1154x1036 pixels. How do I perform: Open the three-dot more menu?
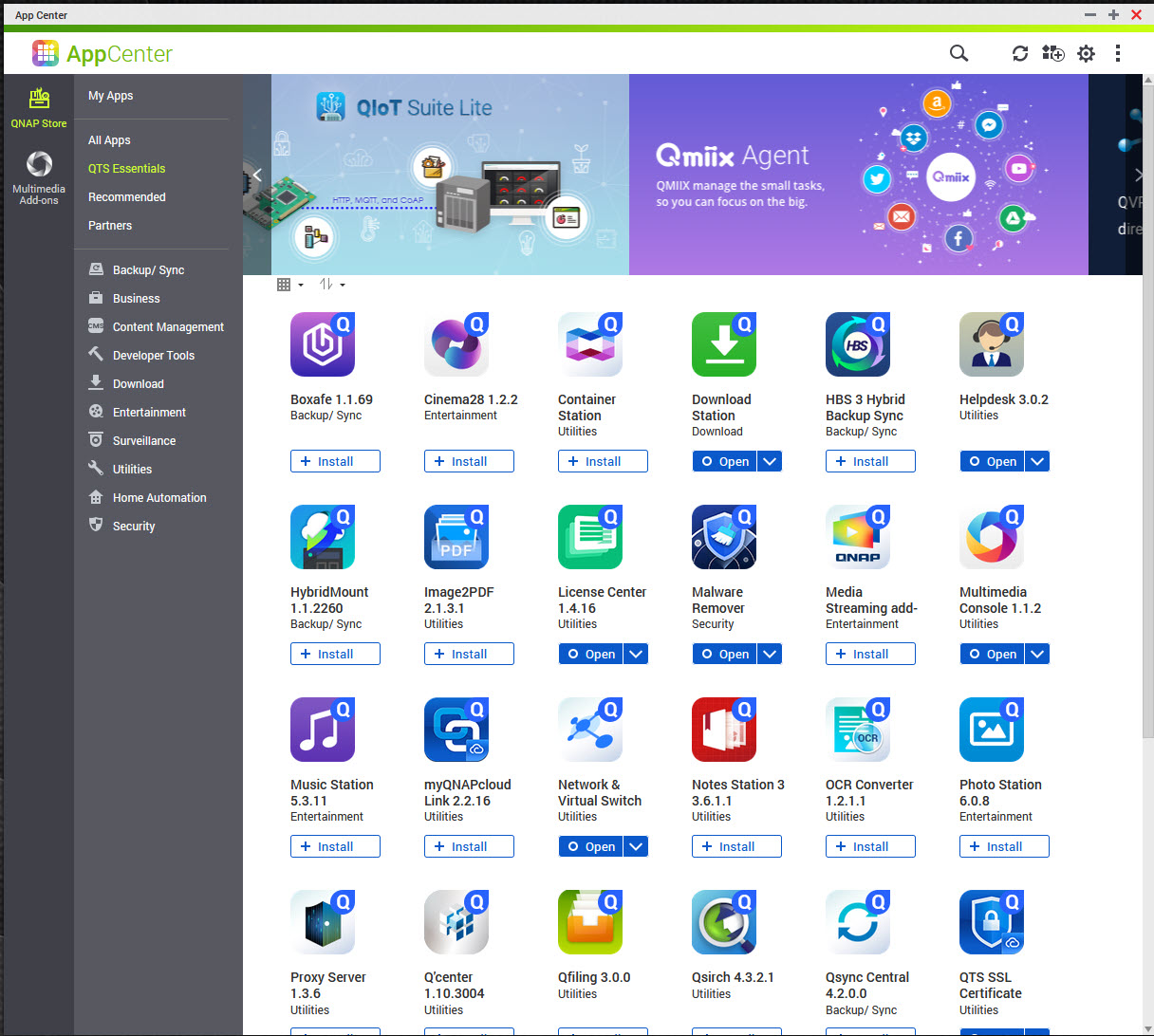click(x=1118, y=53)
